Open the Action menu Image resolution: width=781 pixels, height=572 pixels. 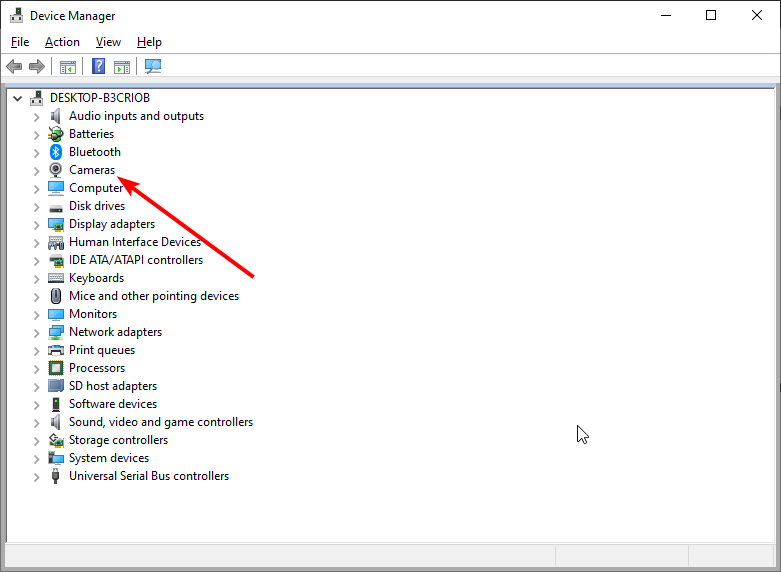coord(62,42)
